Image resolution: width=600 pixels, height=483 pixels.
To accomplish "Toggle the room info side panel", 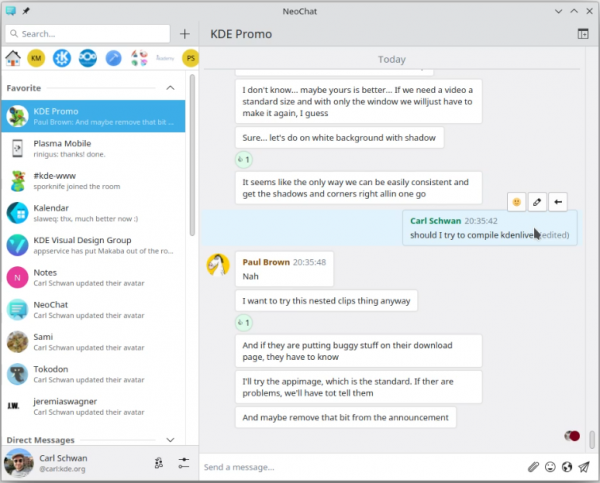I will click(x=583, y=33).
